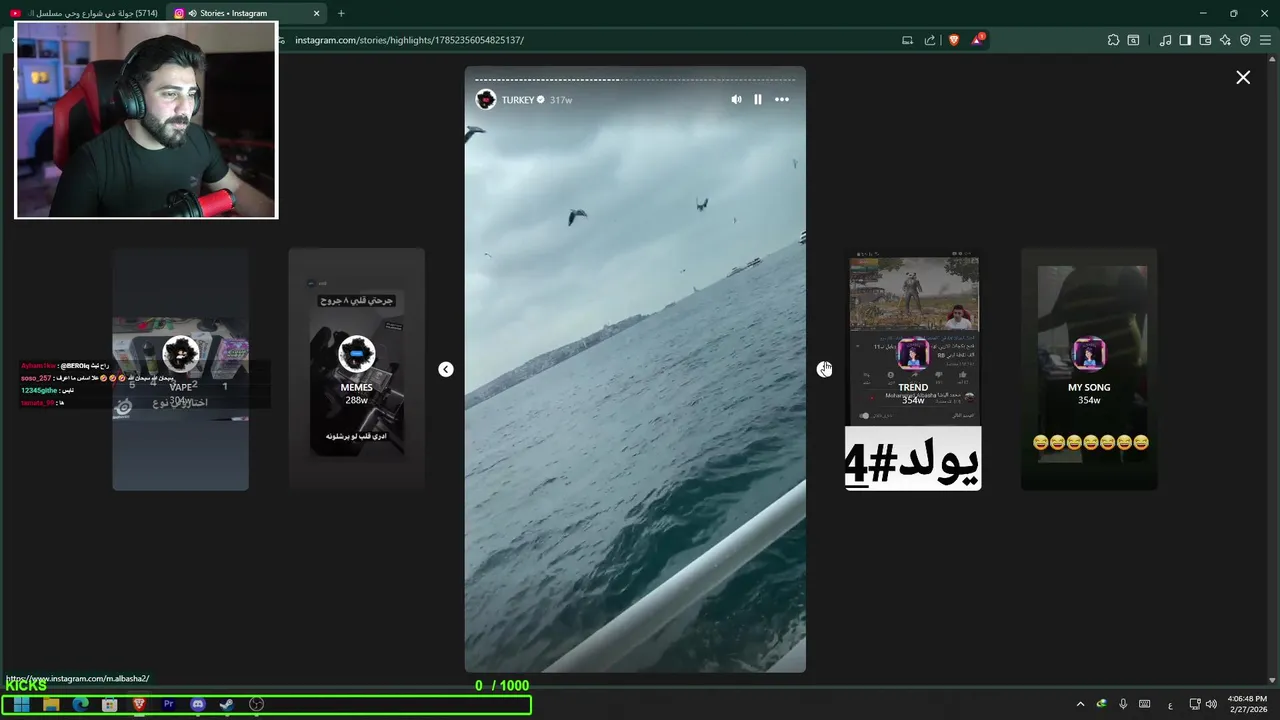This screenshot has height=720, width=1280.
Task: Open the touch keyboard tray icon
Action: point(1145,704)
